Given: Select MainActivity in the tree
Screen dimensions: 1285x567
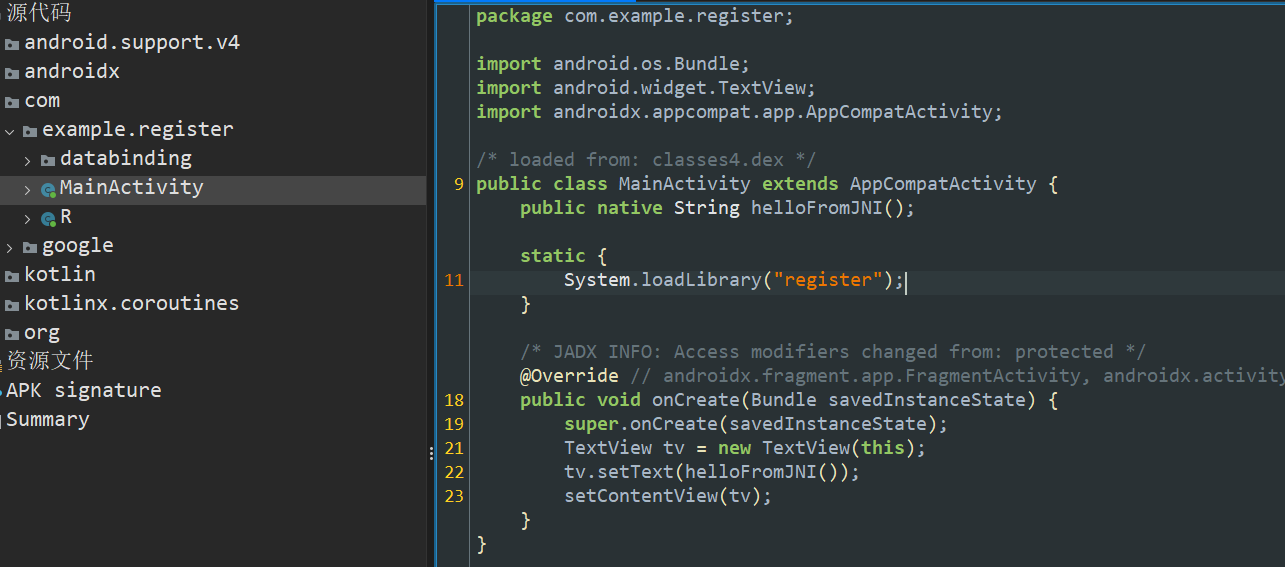Looking at the screenshot, I should pos(131,188).
